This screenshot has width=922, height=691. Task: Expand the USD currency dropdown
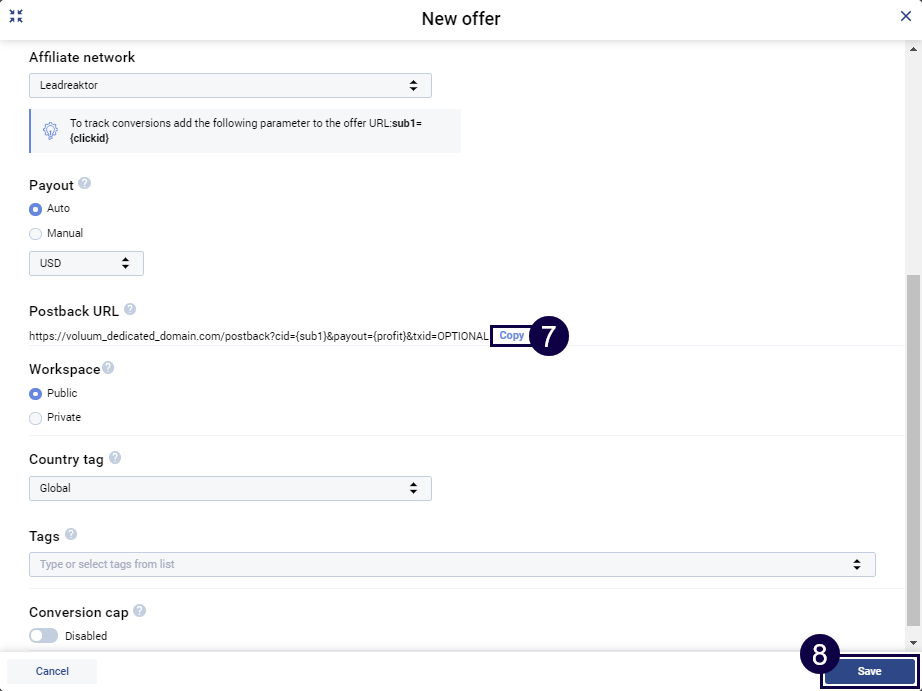coord(86,263)
